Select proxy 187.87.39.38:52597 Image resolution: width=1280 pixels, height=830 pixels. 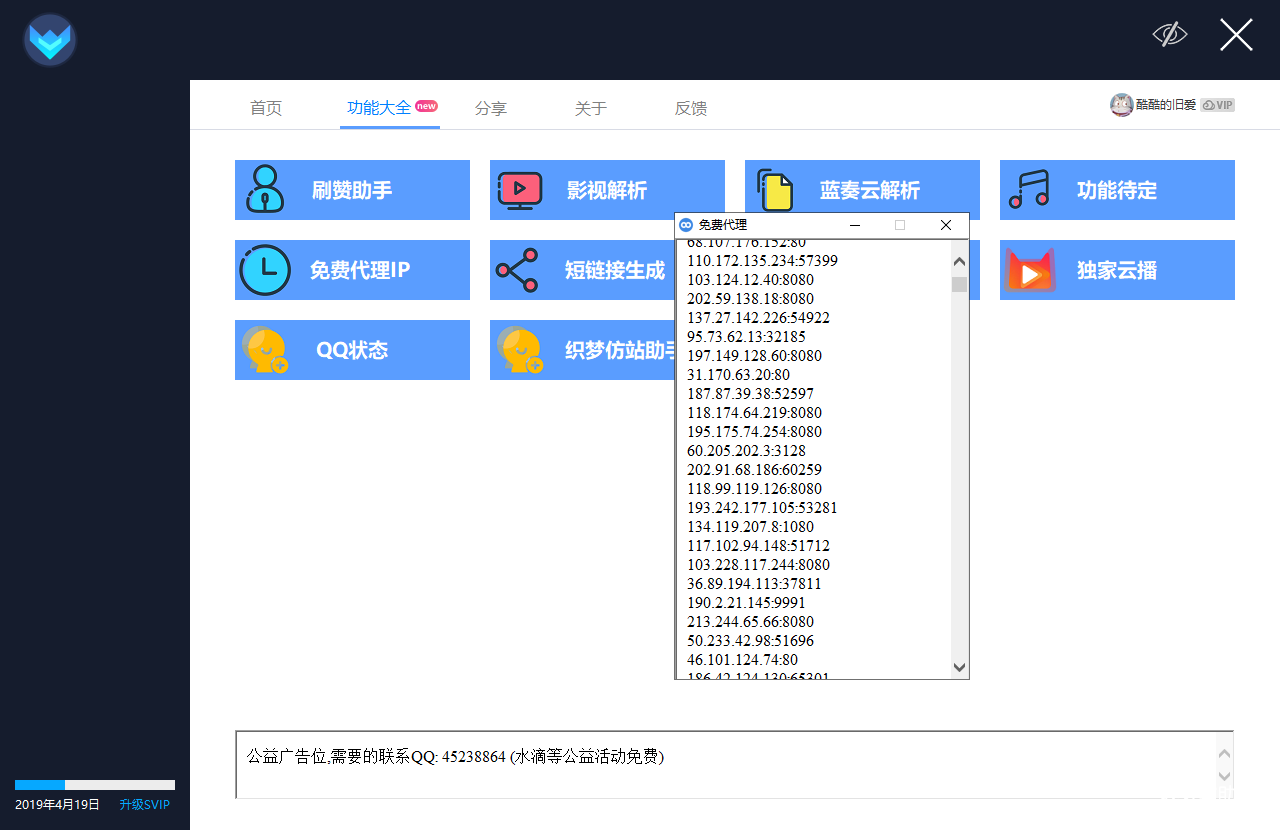click(x=750, y=394)
